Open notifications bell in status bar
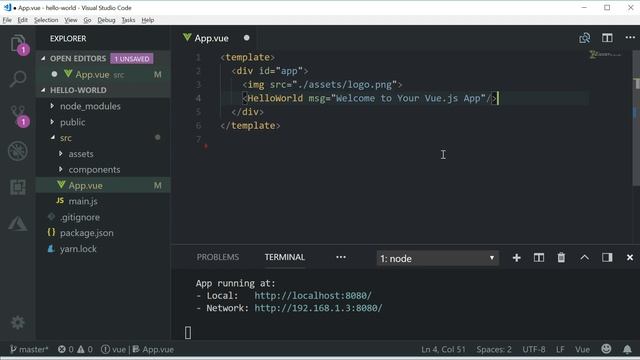The height and width of the screenshot is (360, 640). (x=627, y=349)
